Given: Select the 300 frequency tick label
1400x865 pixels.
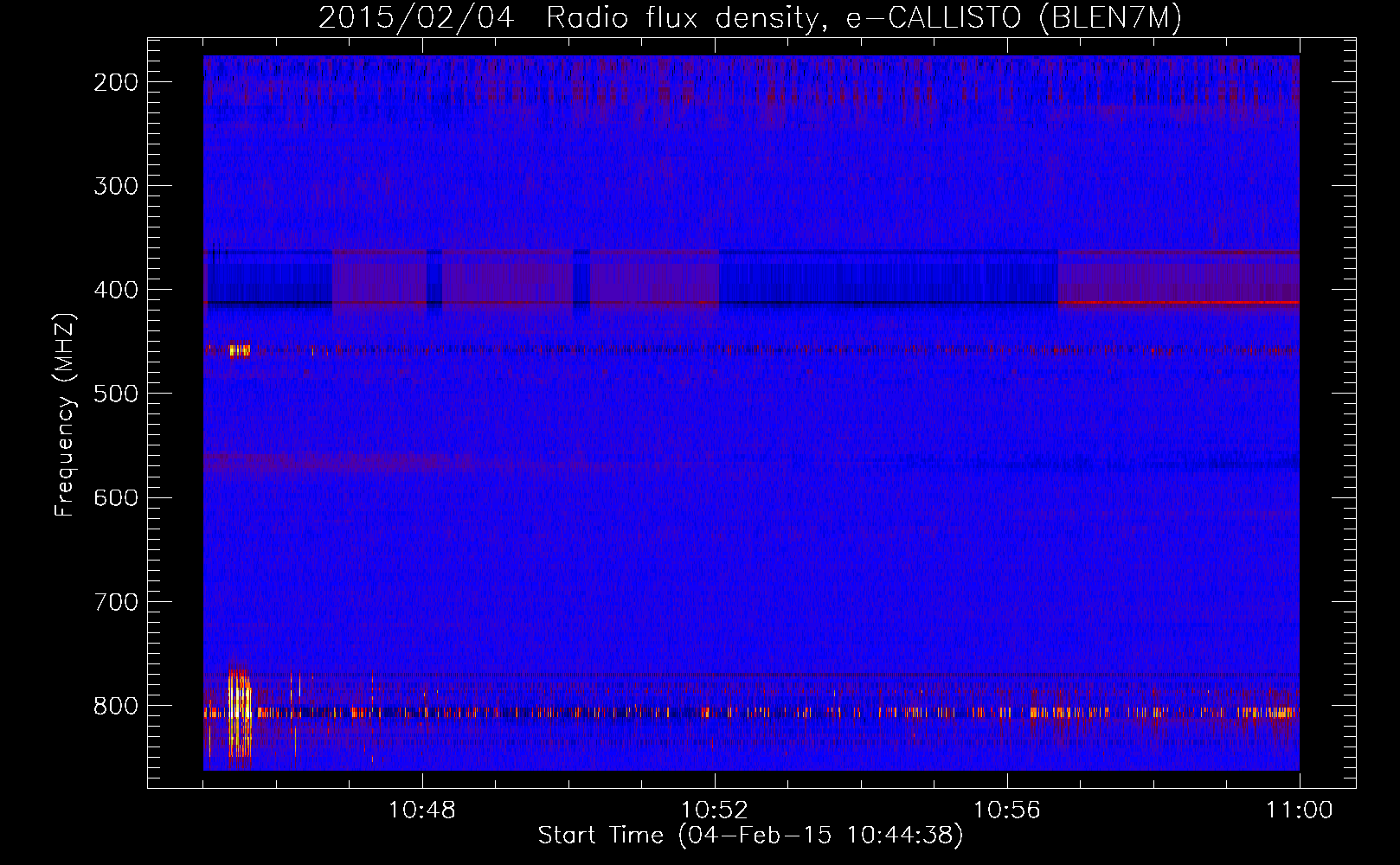Looking at the screenshot, I should [115, 186].
